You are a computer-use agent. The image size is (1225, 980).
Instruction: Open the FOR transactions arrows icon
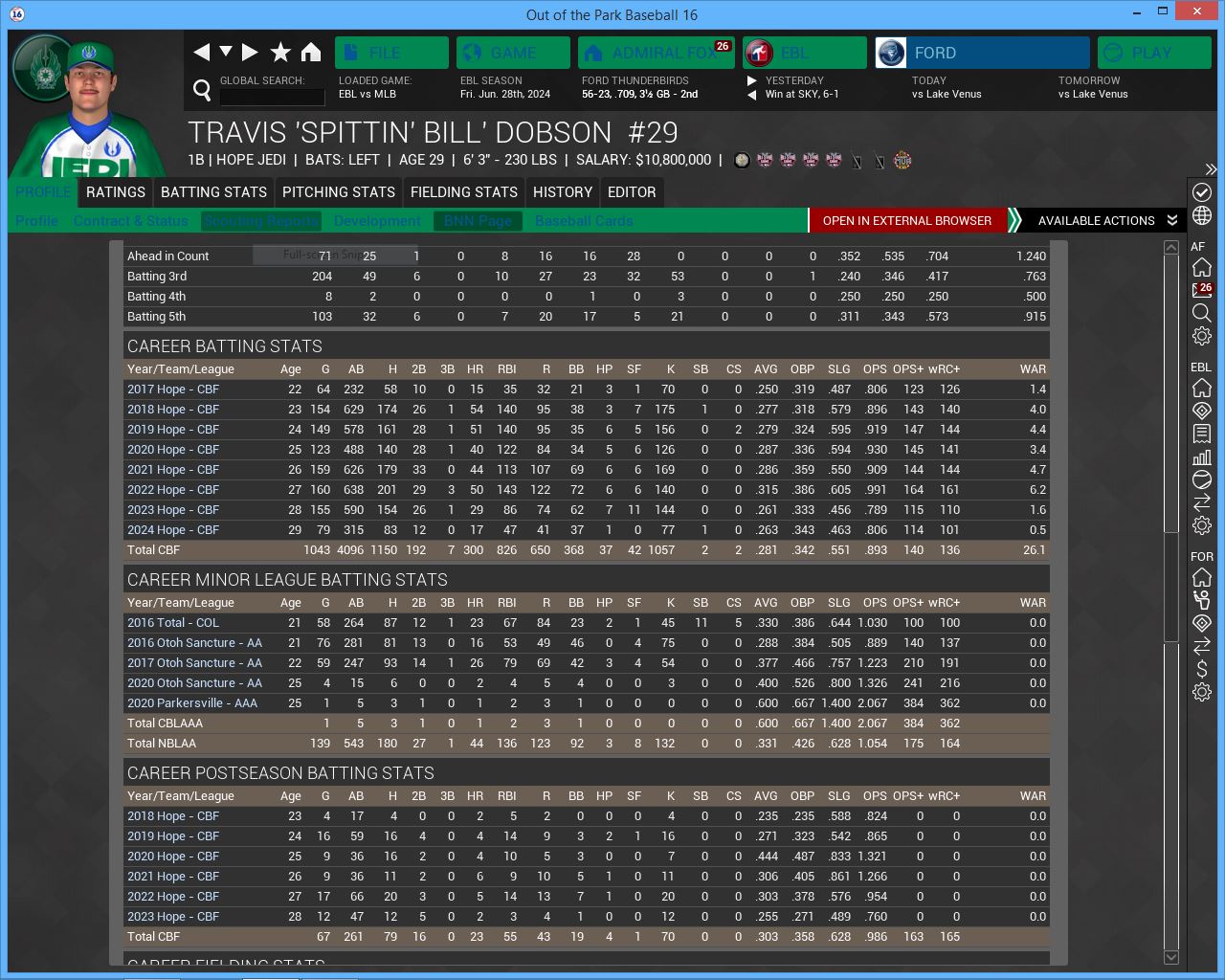pyautogui.click(x=1202, y=646)
